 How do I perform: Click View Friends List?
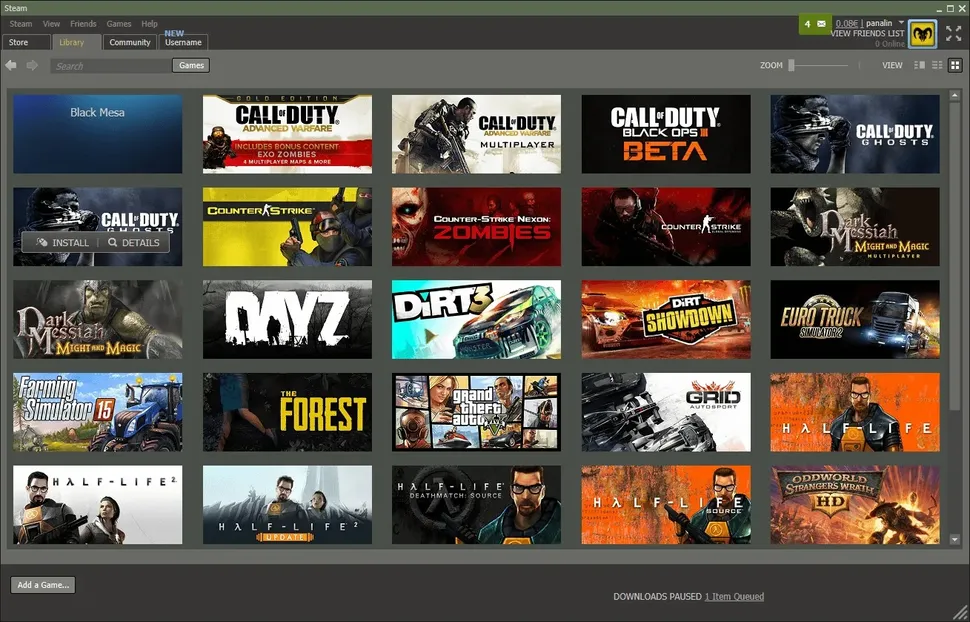point(867,33)
